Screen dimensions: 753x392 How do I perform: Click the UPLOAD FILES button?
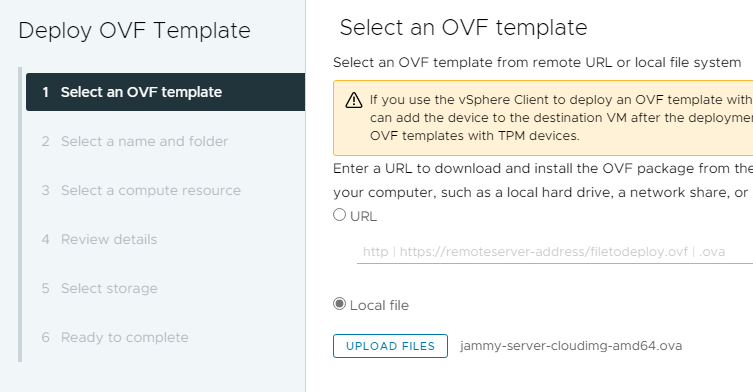[390, 346]
